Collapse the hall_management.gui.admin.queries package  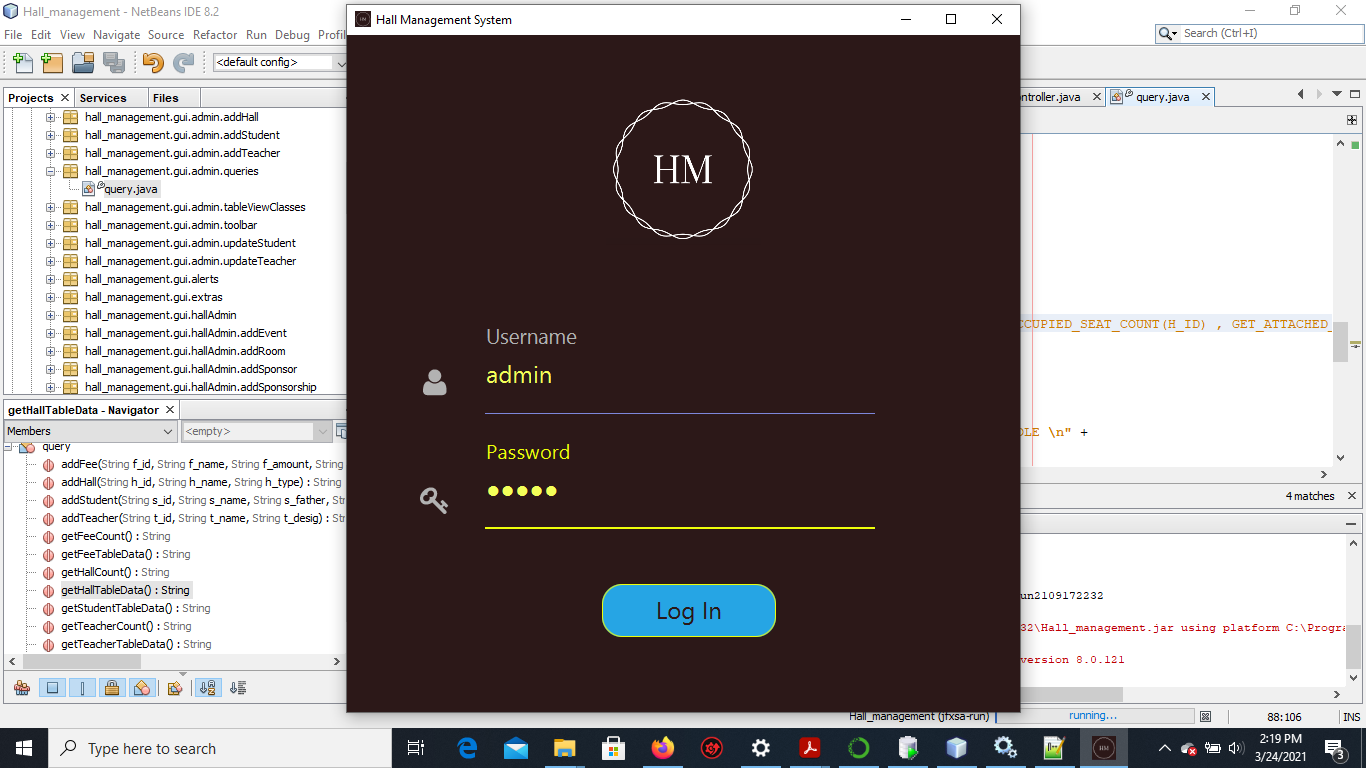point(49,170)
